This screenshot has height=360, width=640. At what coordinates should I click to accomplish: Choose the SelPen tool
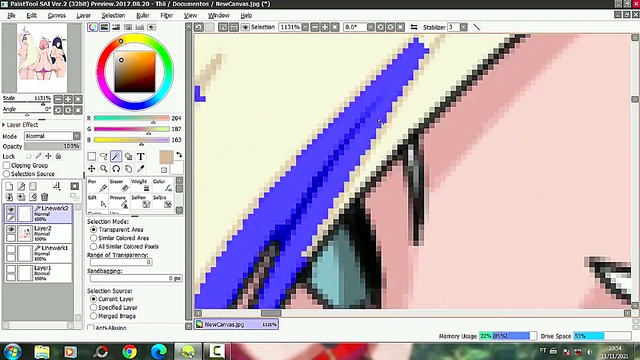141,202
